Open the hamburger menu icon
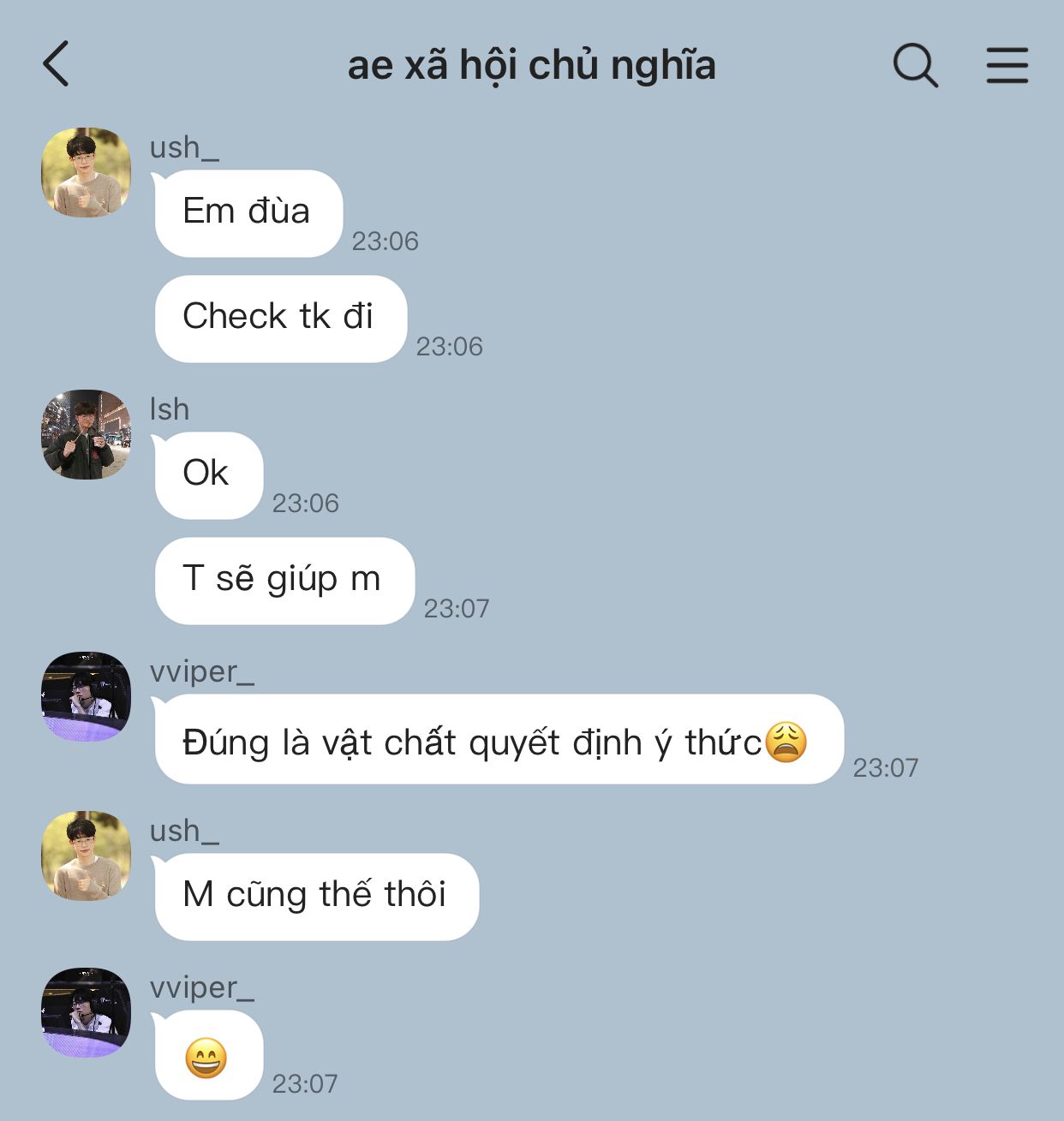The height and width of the screenshot is (1121, 1064). pos(1007,65)
